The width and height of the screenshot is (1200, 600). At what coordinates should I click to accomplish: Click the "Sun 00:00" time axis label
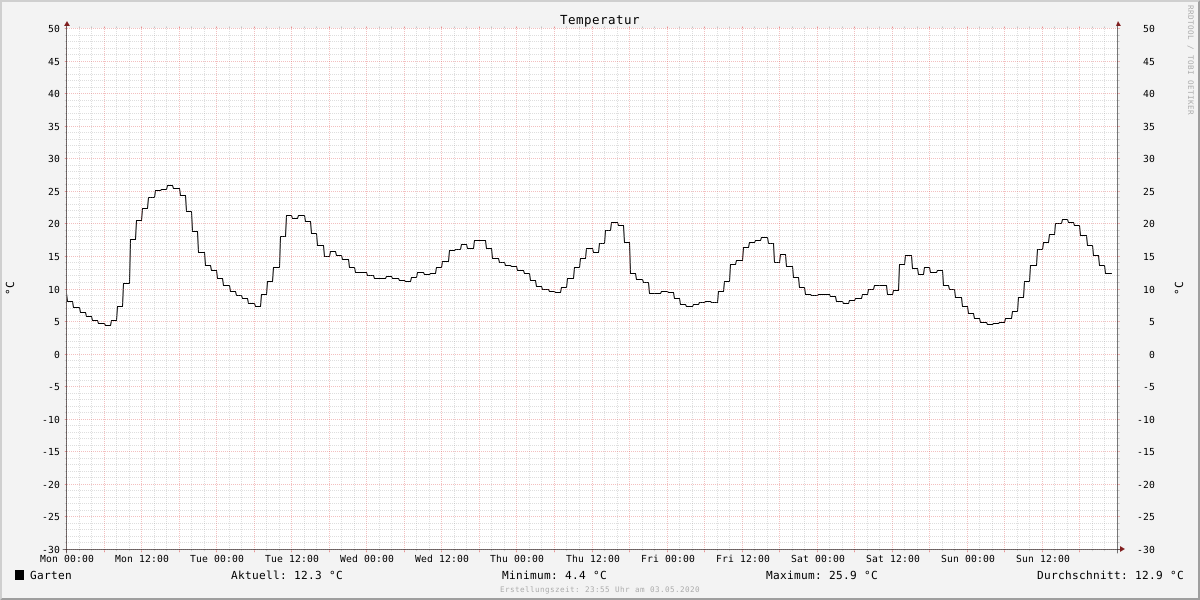pyautogui.click(x=968, y=559)
